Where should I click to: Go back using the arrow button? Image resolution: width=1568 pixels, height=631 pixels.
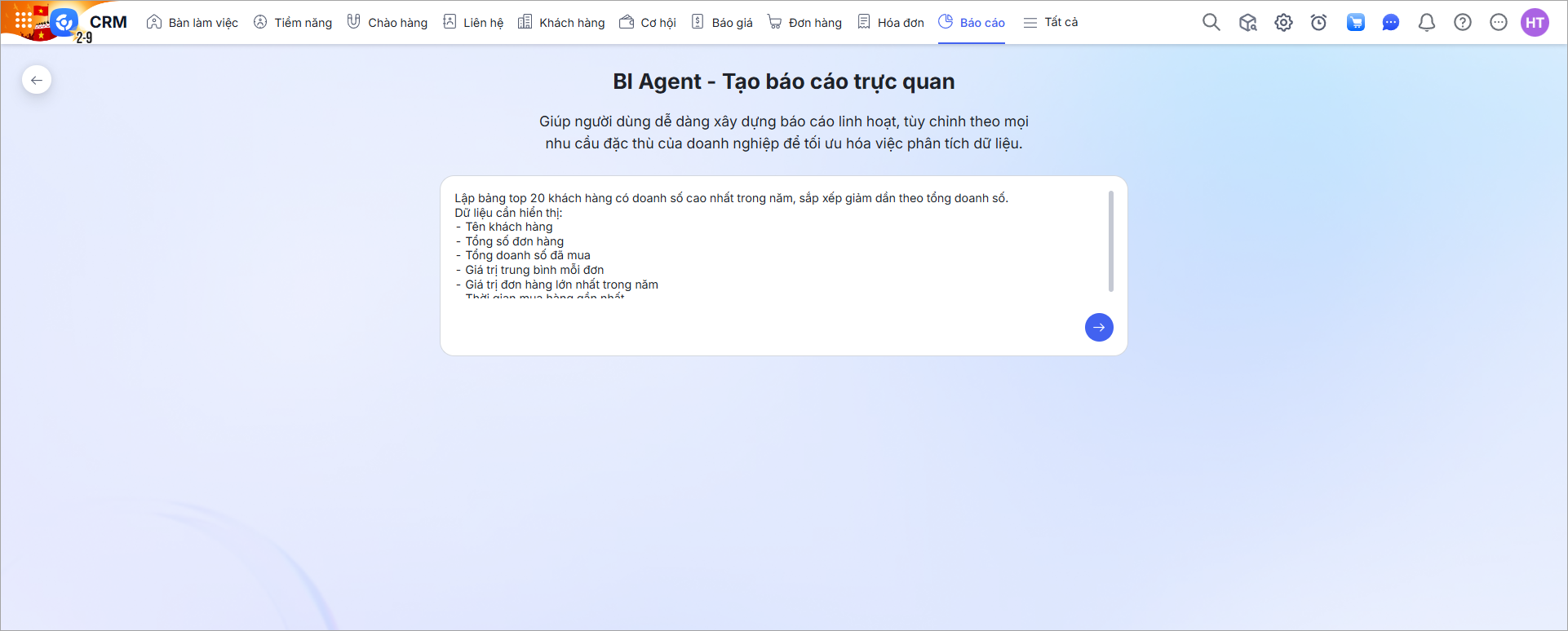point(37,80)
